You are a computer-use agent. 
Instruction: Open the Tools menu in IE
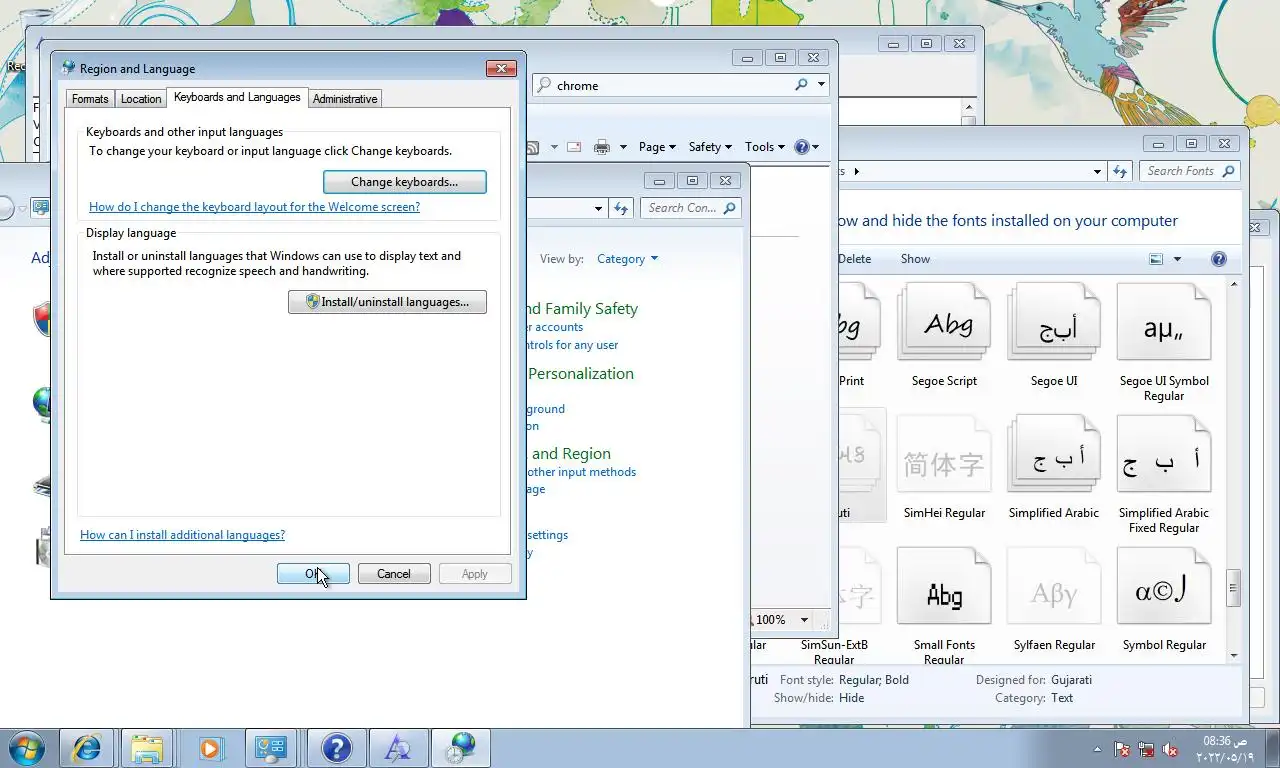pyautogui.click(x=765, y=147)
